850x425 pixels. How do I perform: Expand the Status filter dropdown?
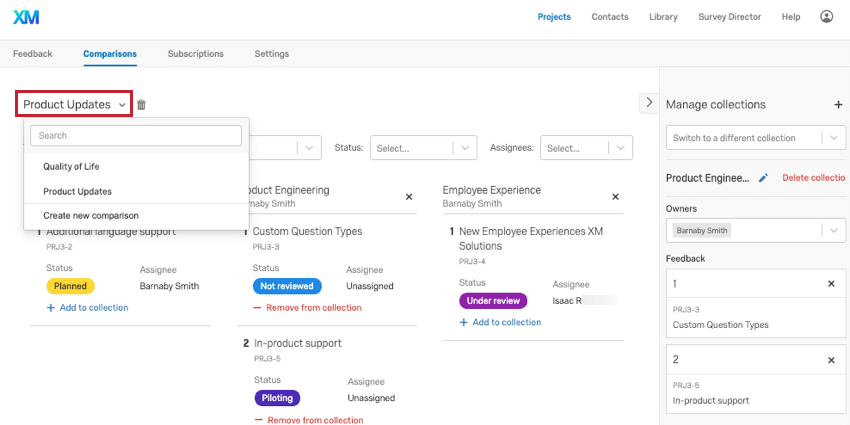click(422, 148)
